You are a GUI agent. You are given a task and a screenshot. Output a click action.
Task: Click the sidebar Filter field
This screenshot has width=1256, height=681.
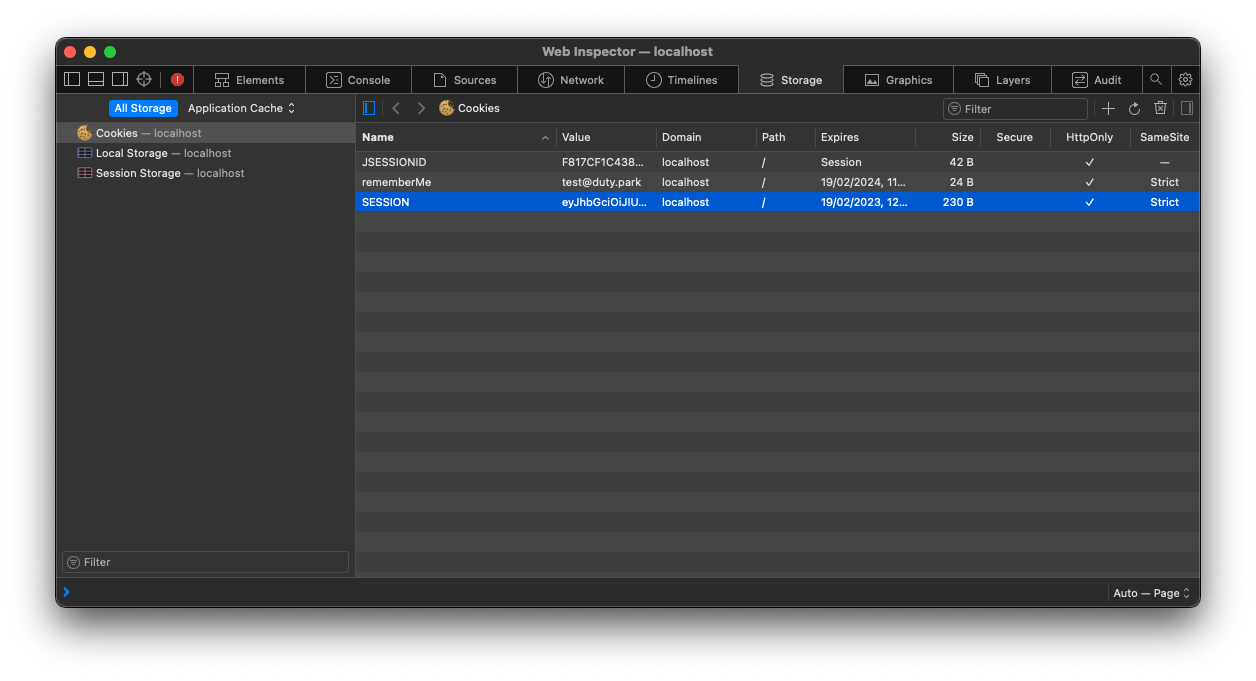(205, 562)
